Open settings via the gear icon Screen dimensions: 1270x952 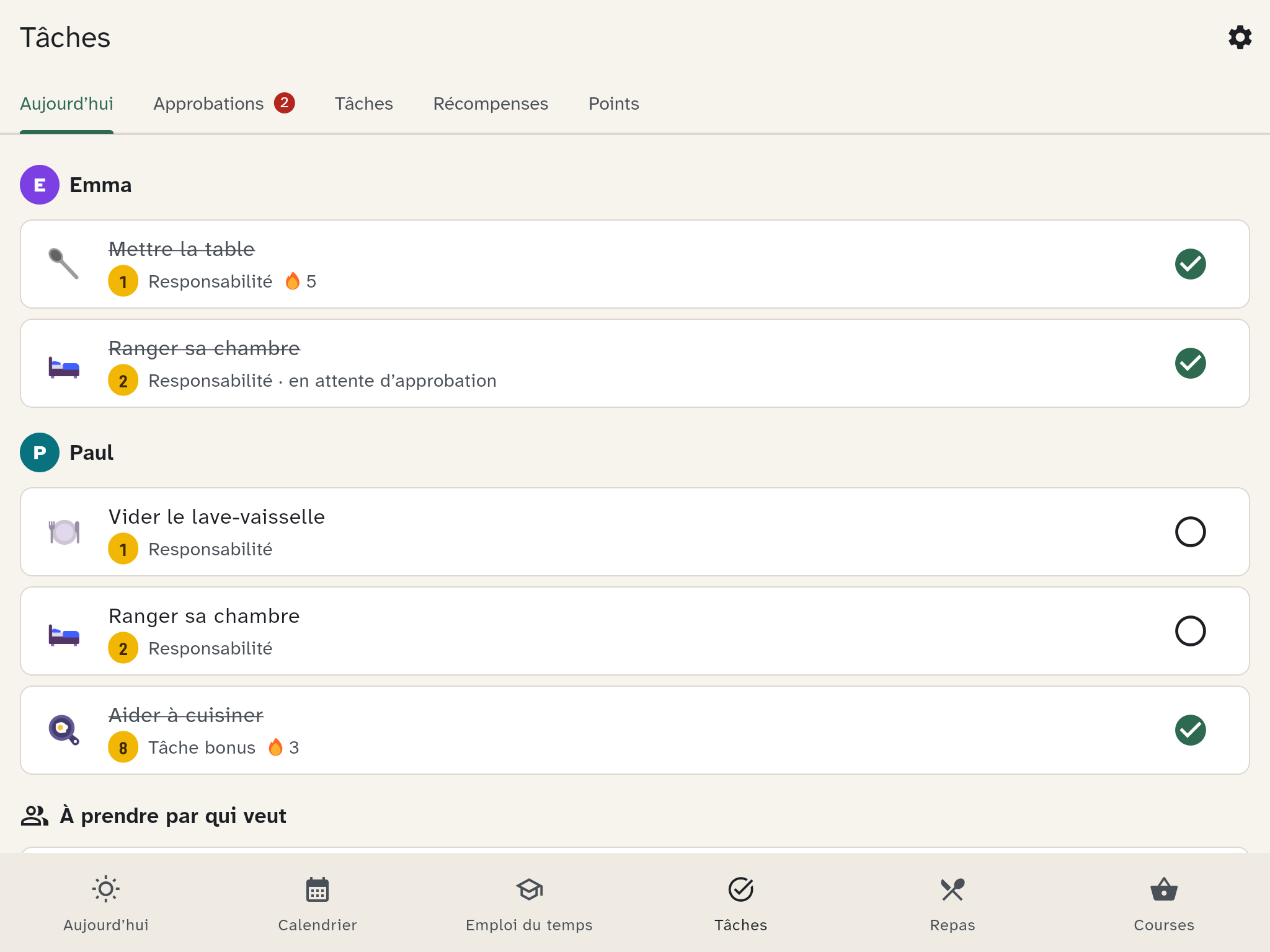pos(1240,37)
